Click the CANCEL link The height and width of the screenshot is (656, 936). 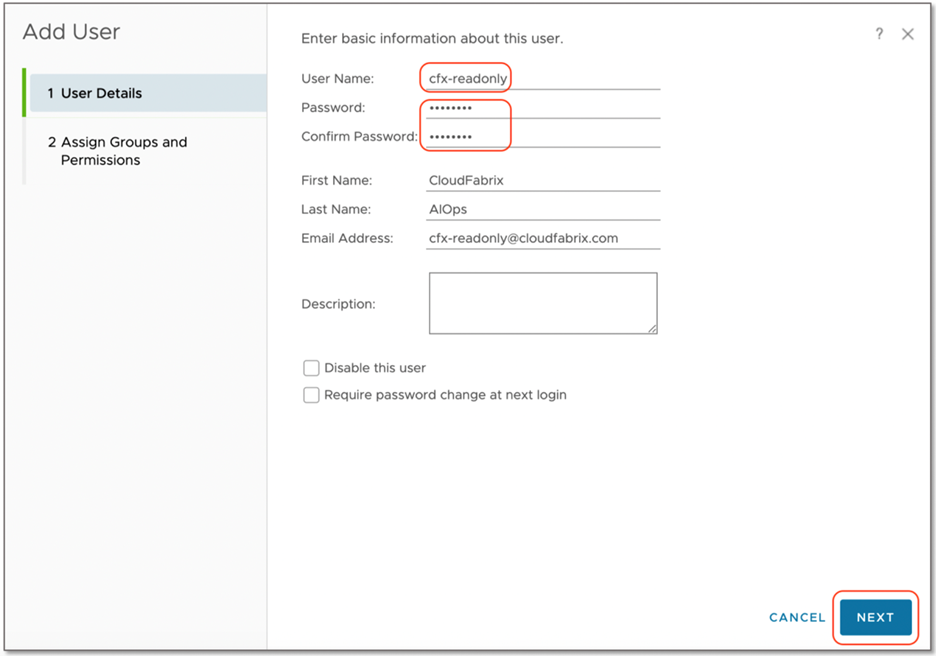click(797, 618)
